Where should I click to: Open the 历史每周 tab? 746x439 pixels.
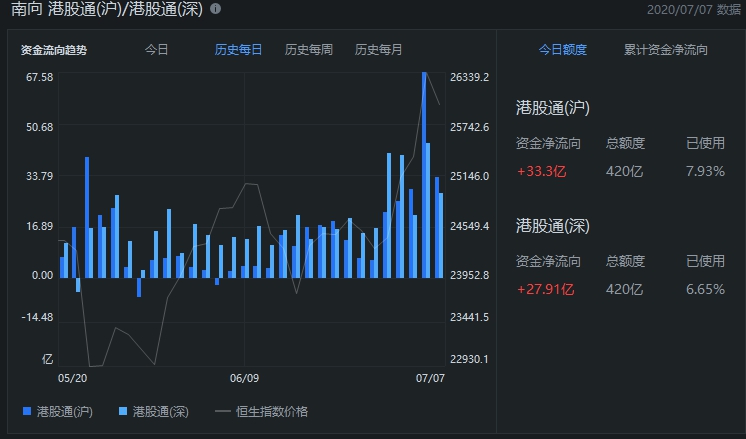click(308, 49)
